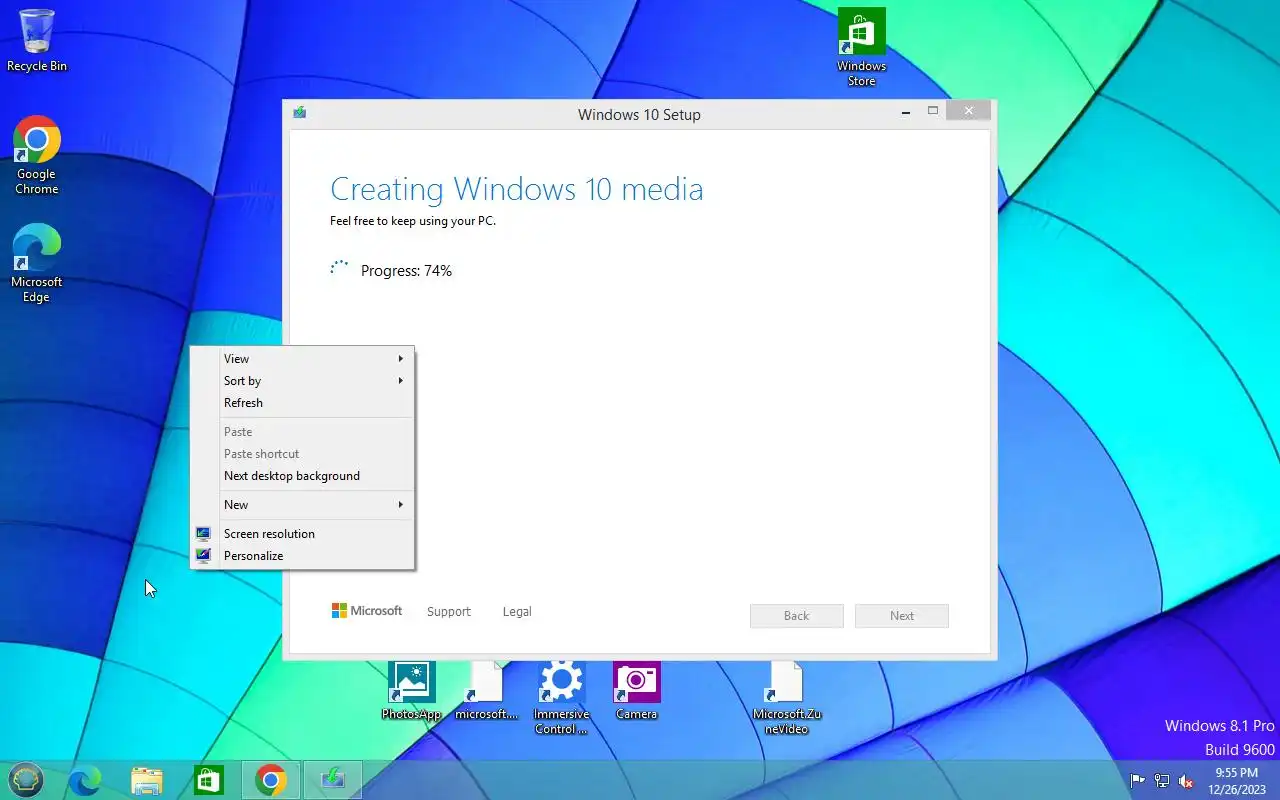Open the Store app from the taskbar
Image resolution: width=1280 pixels, height=800 pixels.
209,780
